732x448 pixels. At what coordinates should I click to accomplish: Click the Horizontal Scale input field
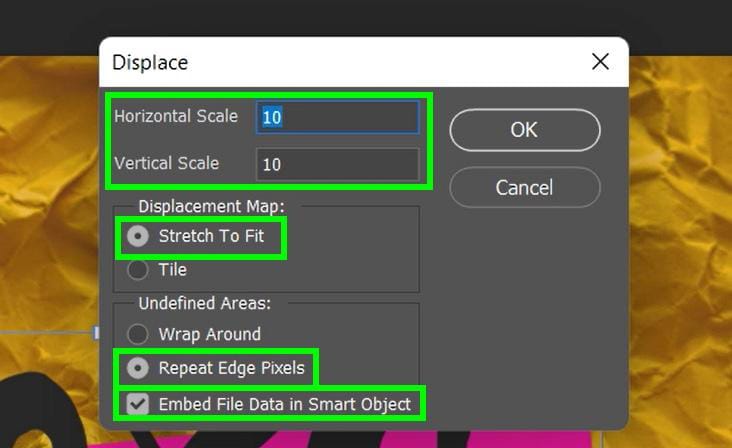tap(338, 117)
